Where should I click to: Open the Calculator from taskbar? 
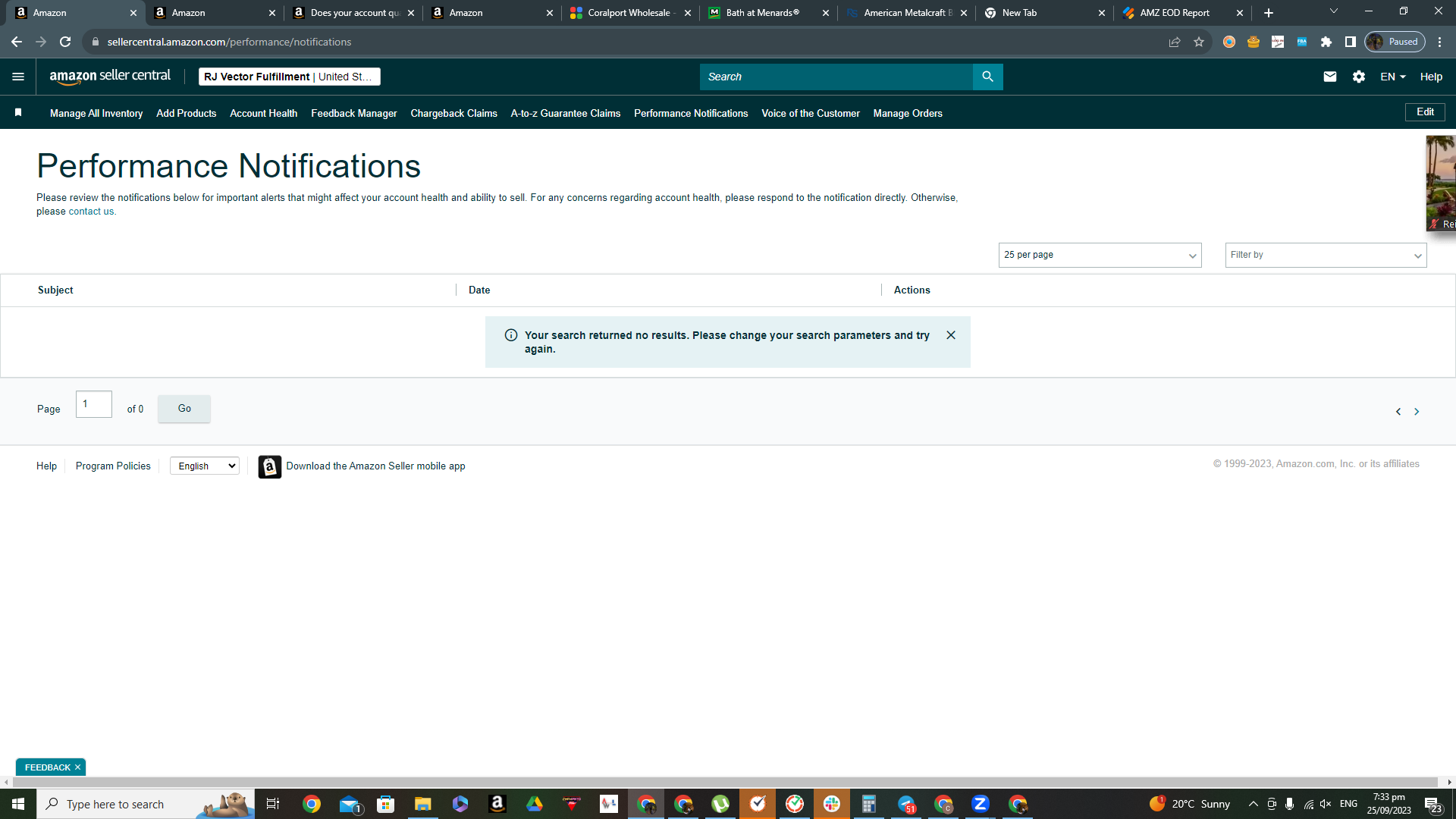coord(869,804)
